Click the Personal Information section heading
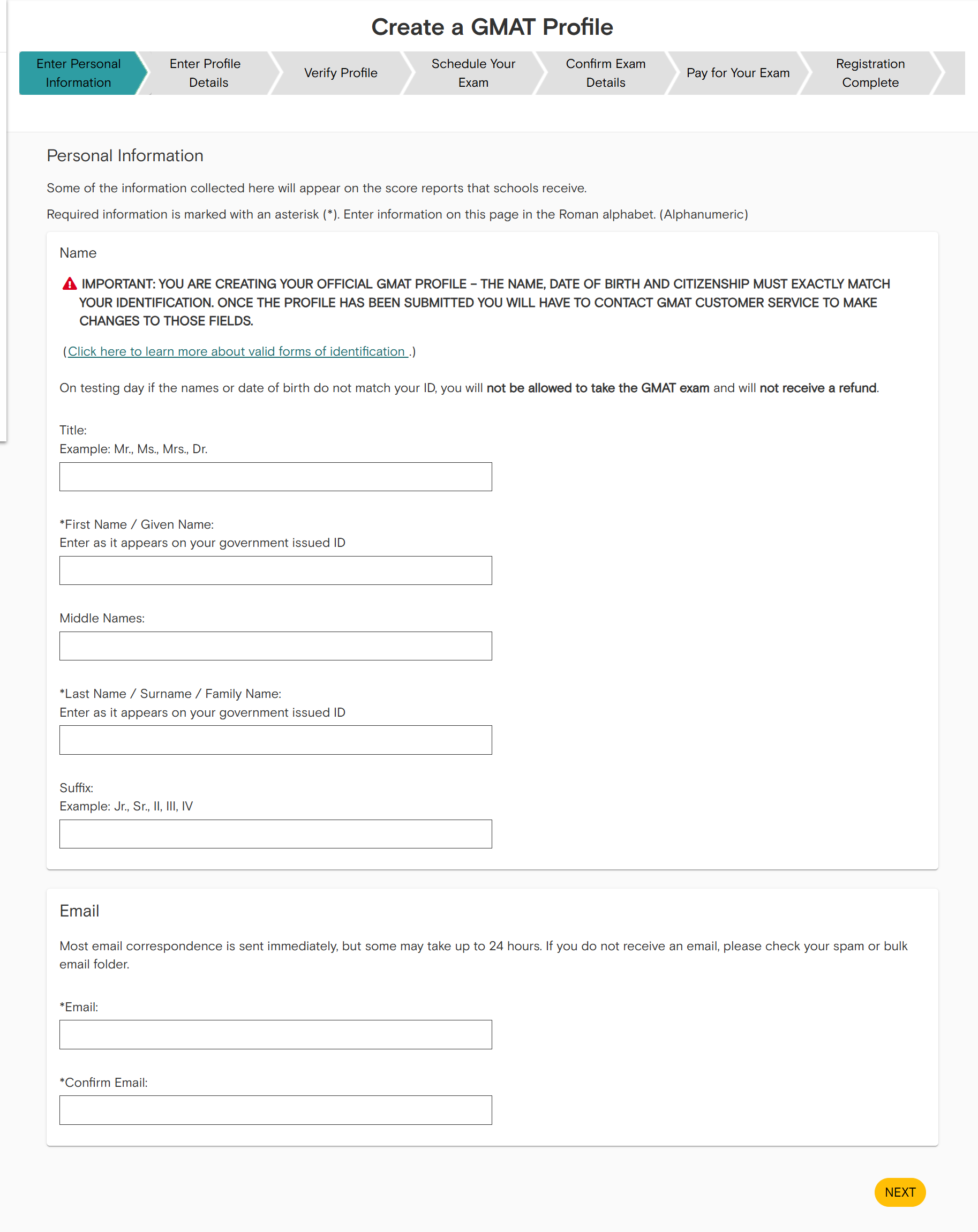Image resolution: width=978 pixels, height=1232 pixels. 125,156
